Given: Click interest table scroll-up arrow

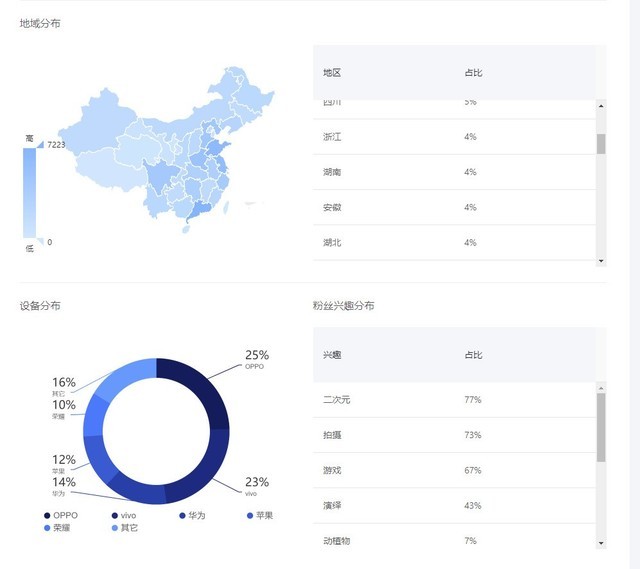Looking at the screenshot, I should point(601,388).
